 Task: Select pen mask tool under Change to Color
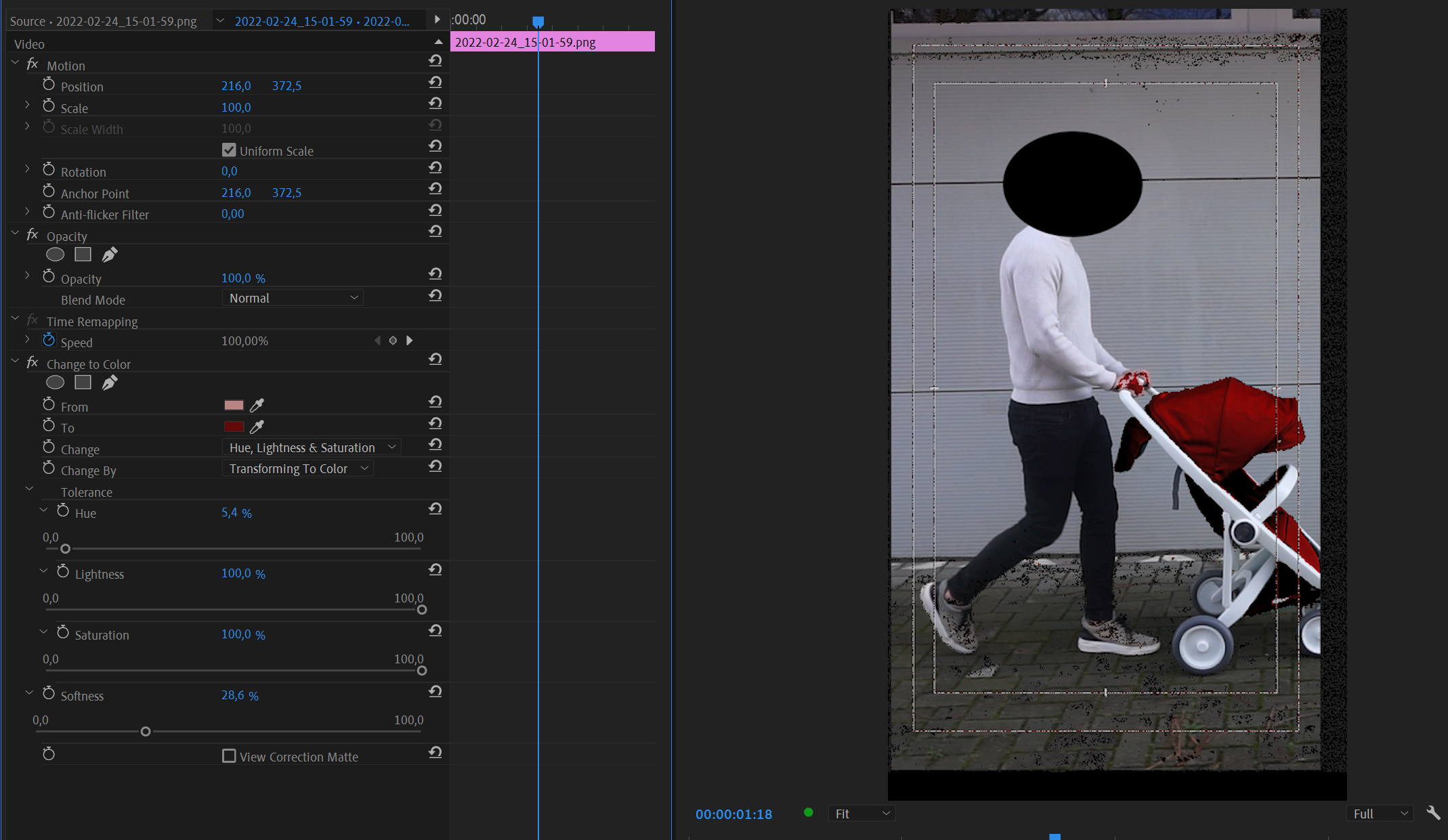110,382
